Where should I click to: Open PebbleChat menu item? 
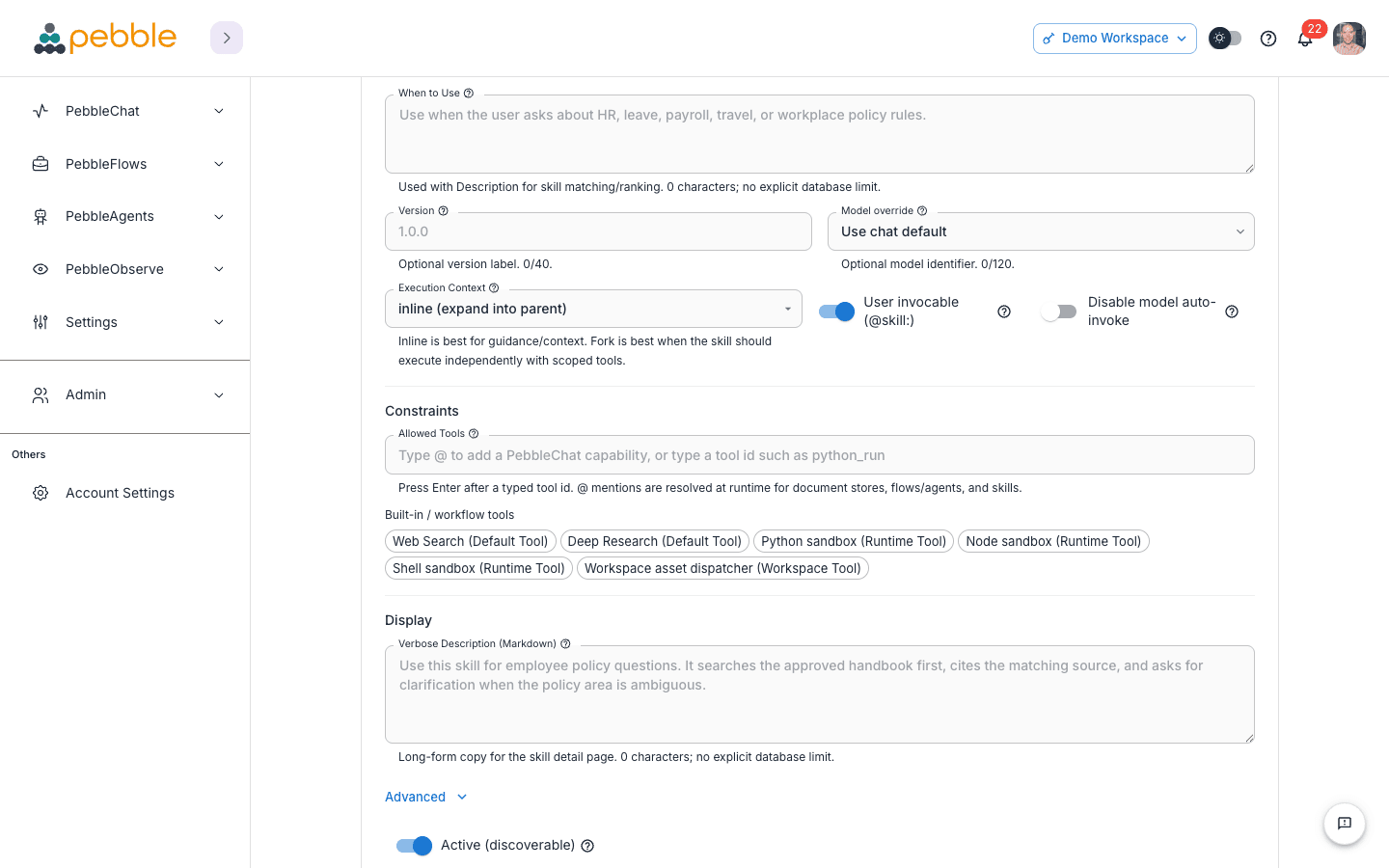(125, 111)
